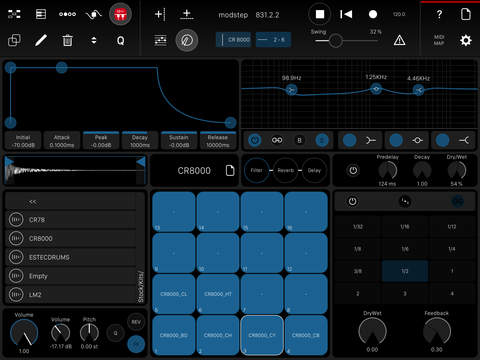480x360 pixels.
Task: Toggle the low shelf band enable circle
Action: (349, 140)
